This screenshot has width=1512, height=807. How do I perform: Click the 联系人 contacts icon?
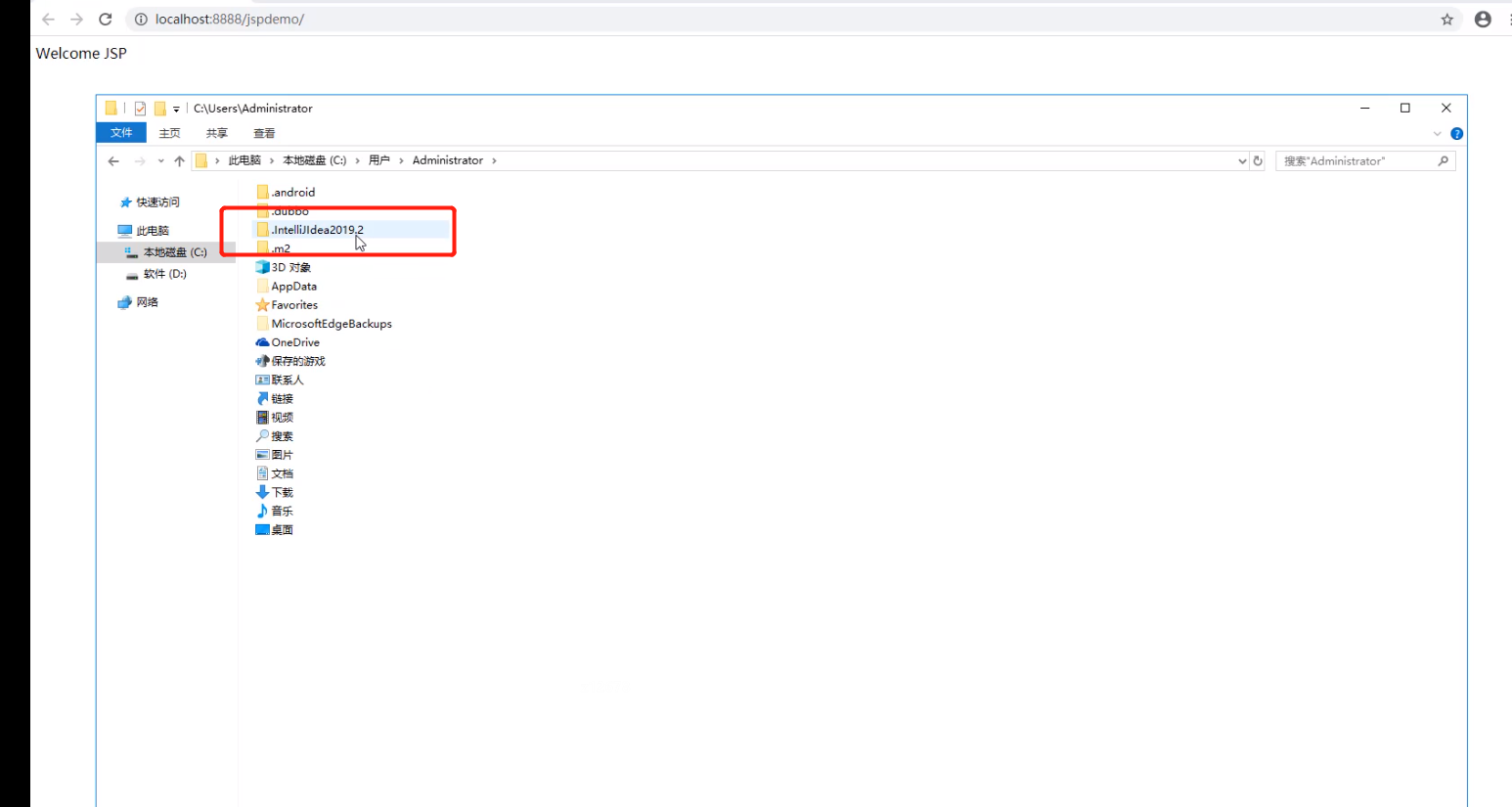click(262, 380)
